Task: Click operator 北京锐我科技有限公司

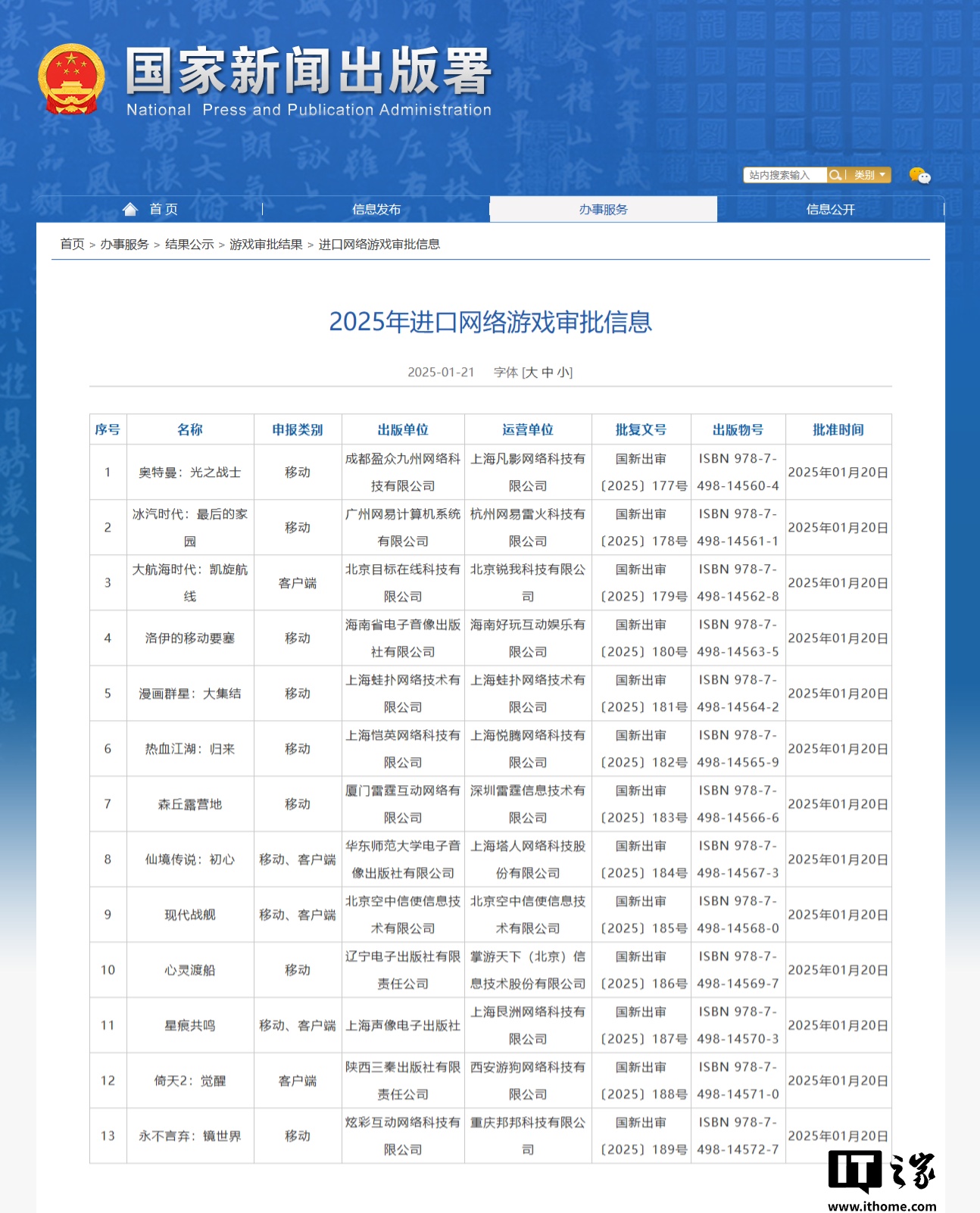Action: (x=528, y=582)
